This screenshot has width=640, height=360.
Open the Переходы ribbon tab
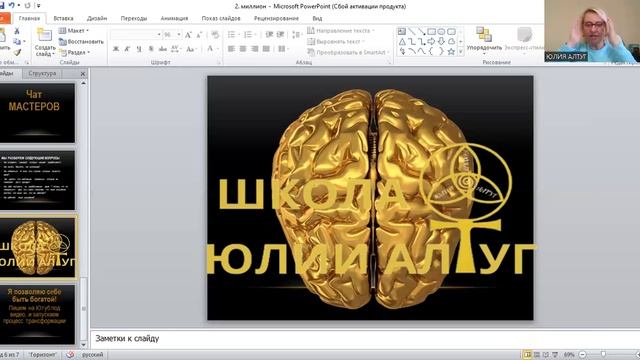point(134,18)
